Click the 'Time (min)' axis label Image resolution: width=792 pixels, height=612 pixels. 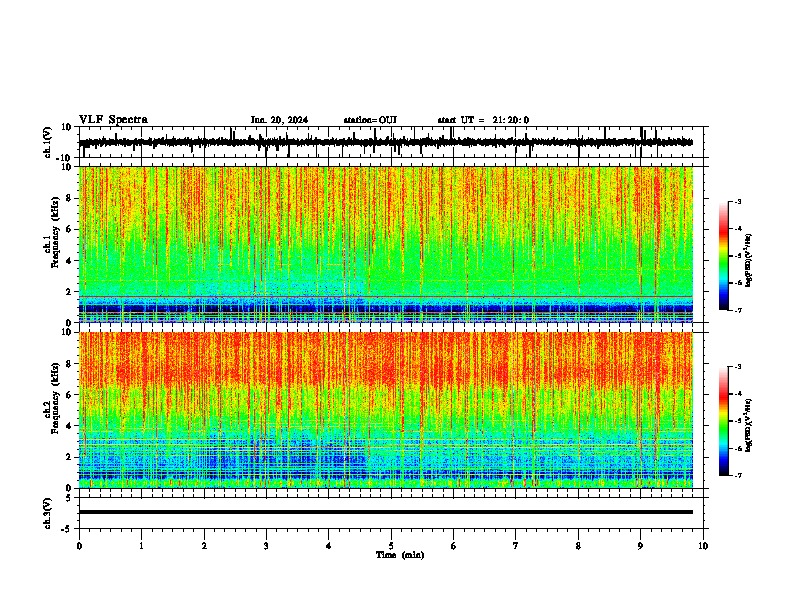tap(400, 555)
